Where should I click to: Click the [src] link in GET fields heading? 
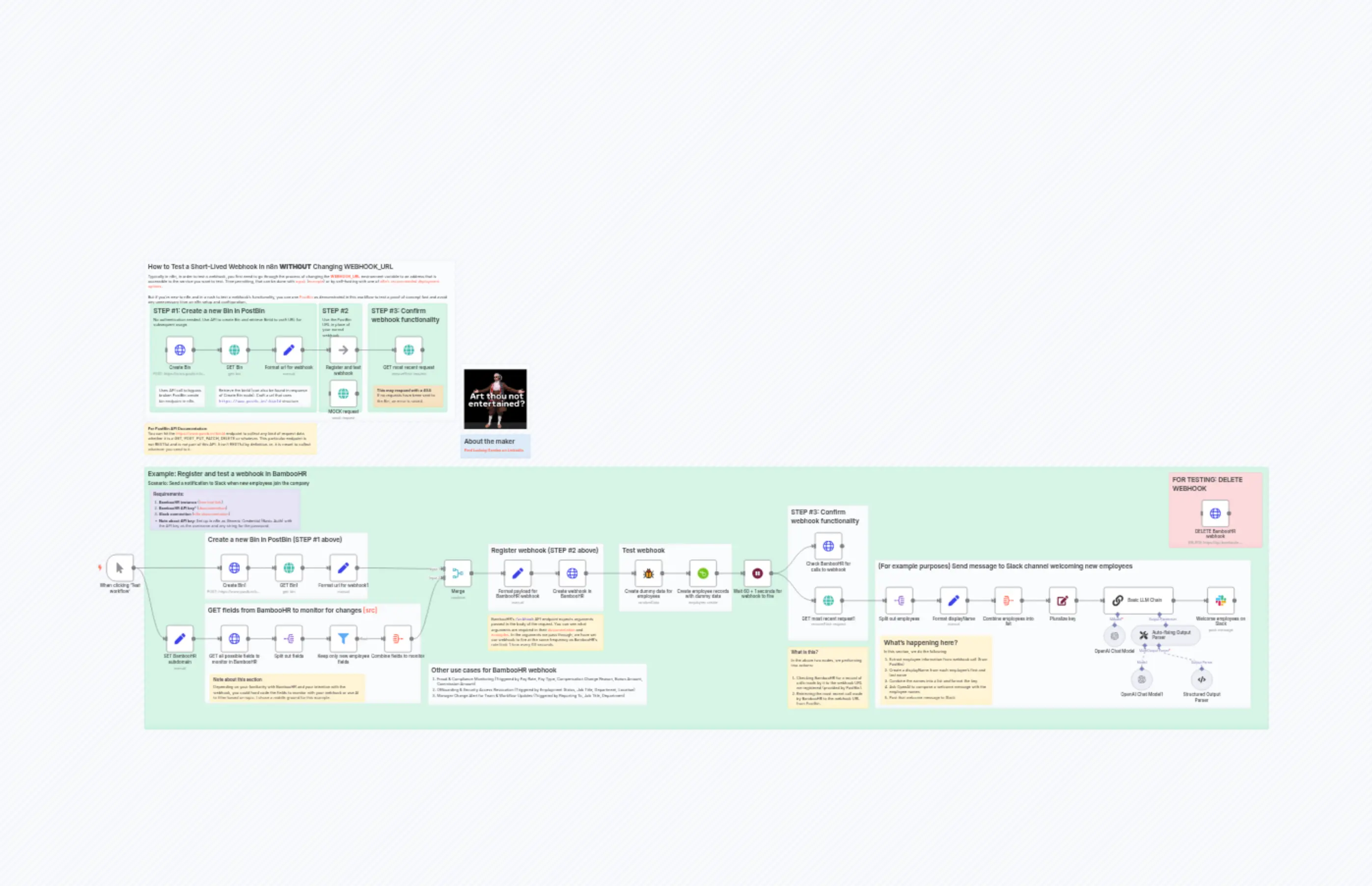tap(370, 611)
